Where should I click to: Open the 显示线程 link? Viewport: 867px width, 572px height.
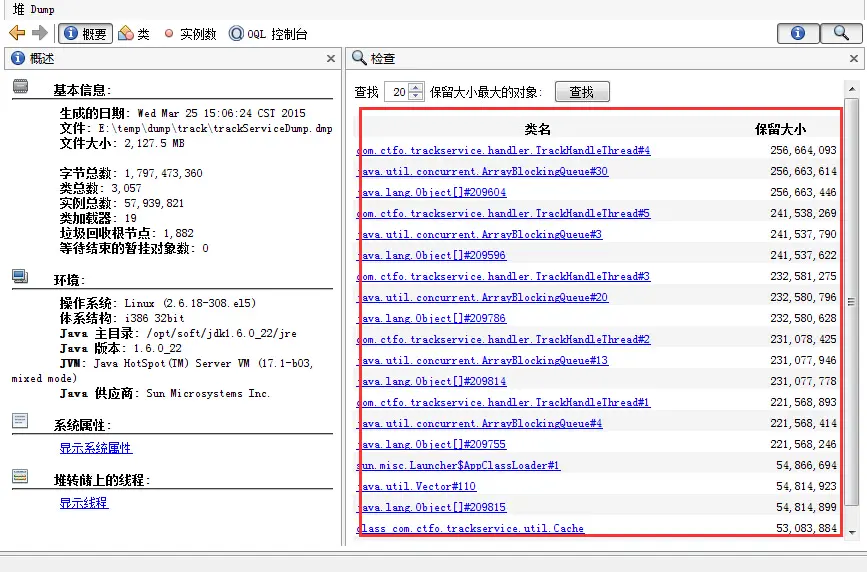pos(84,503)
